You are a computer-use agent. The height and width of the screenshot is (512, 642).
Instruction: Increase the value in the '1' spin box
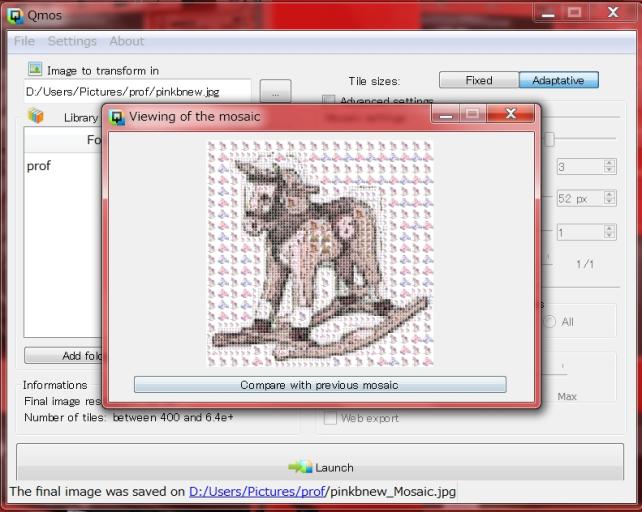pos(609,229)
